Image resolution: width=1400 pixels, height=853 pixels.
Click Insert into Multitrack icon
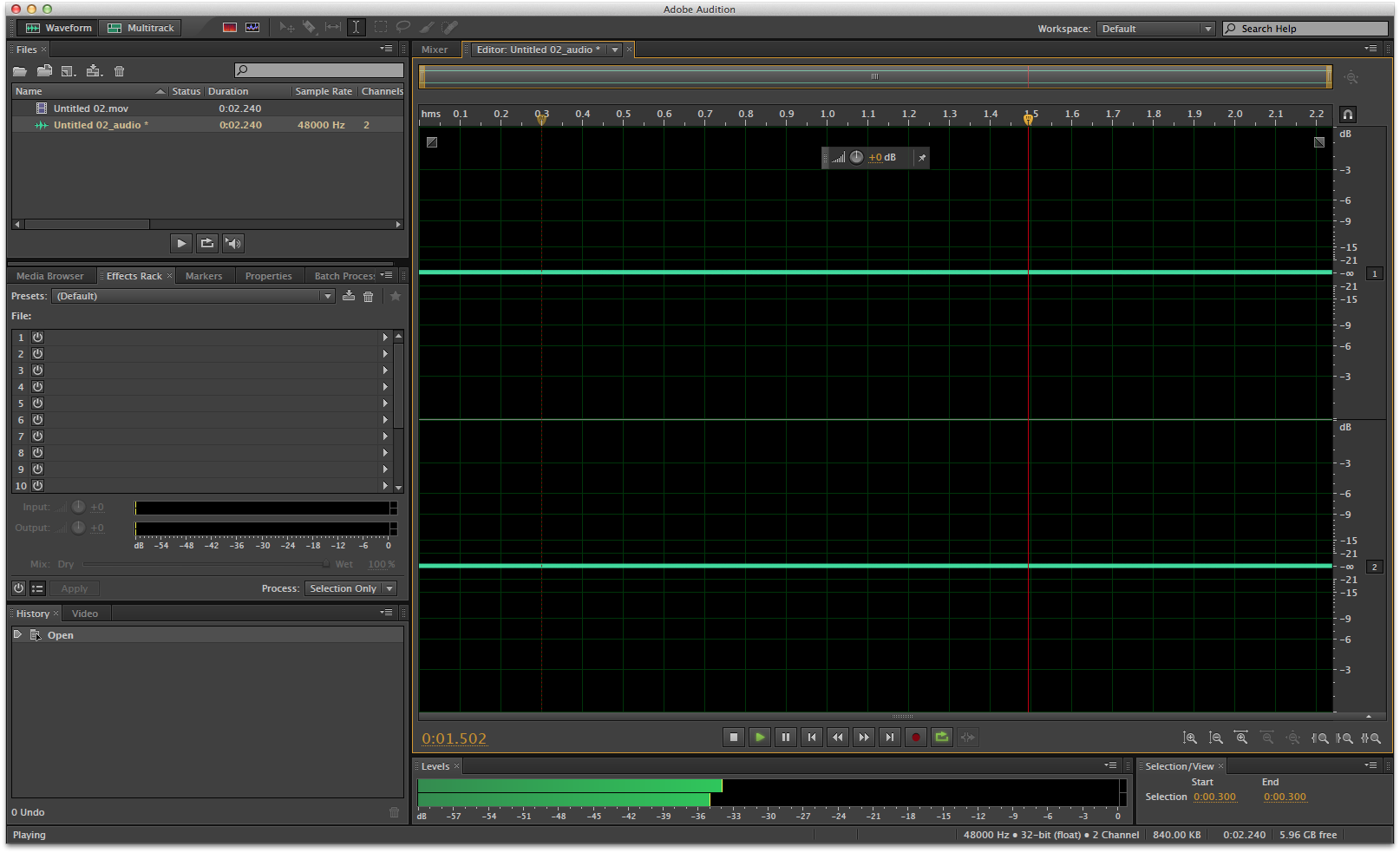95,71
